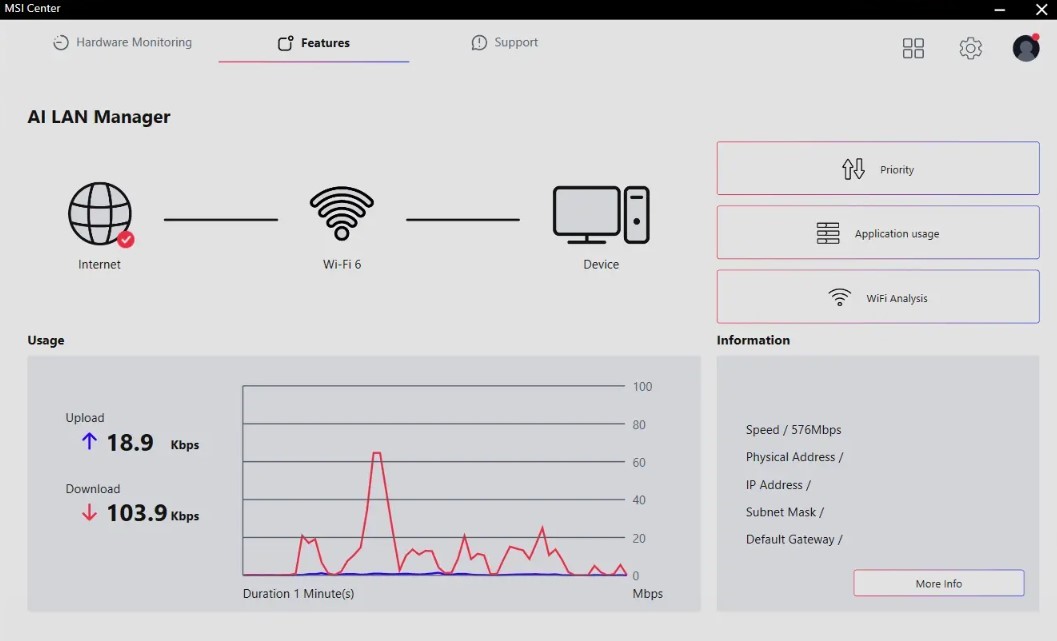Screen dimensions: 1057x641
Task: Minimize the MSI Center window
Action: 1000,9
